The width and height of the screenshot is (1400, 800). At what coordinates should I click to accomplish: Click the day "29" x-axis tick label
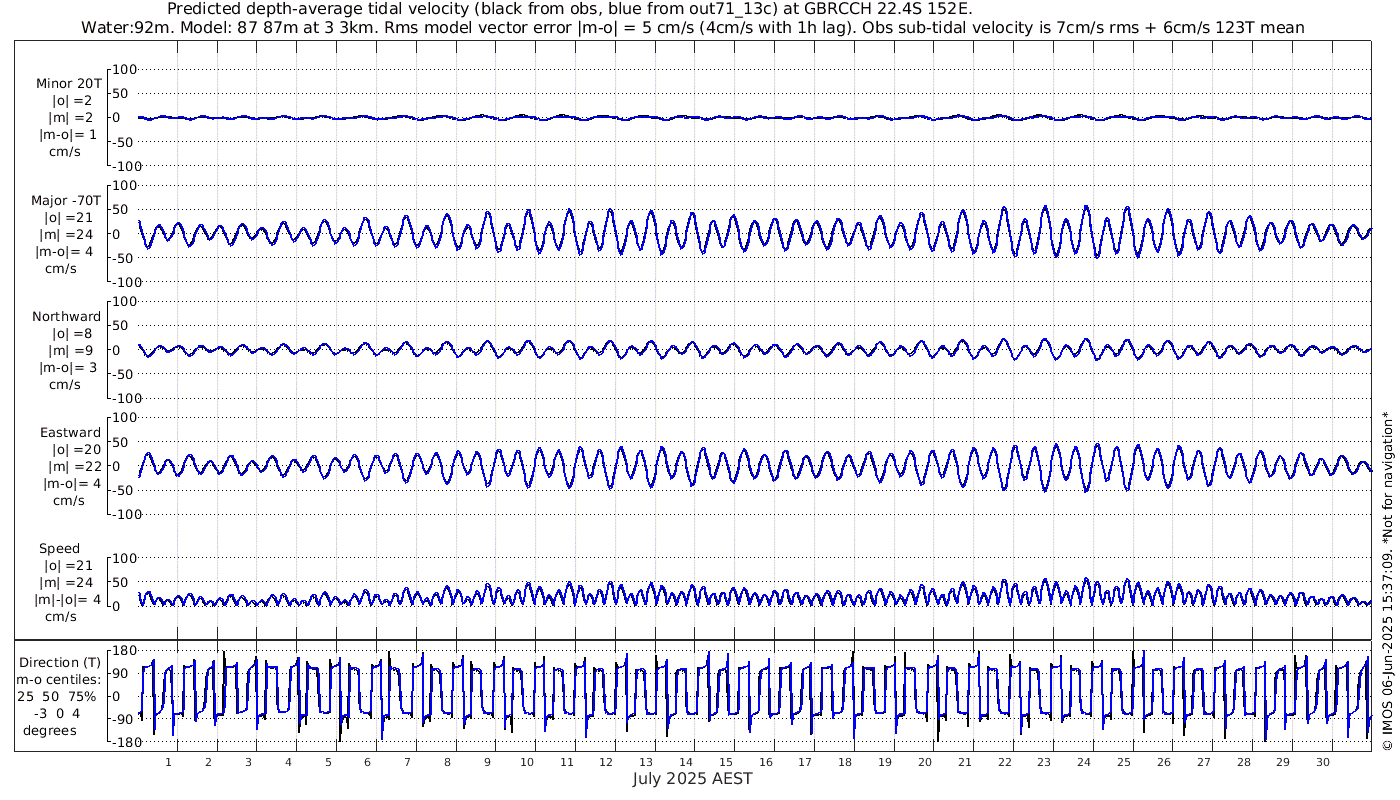1282,762
